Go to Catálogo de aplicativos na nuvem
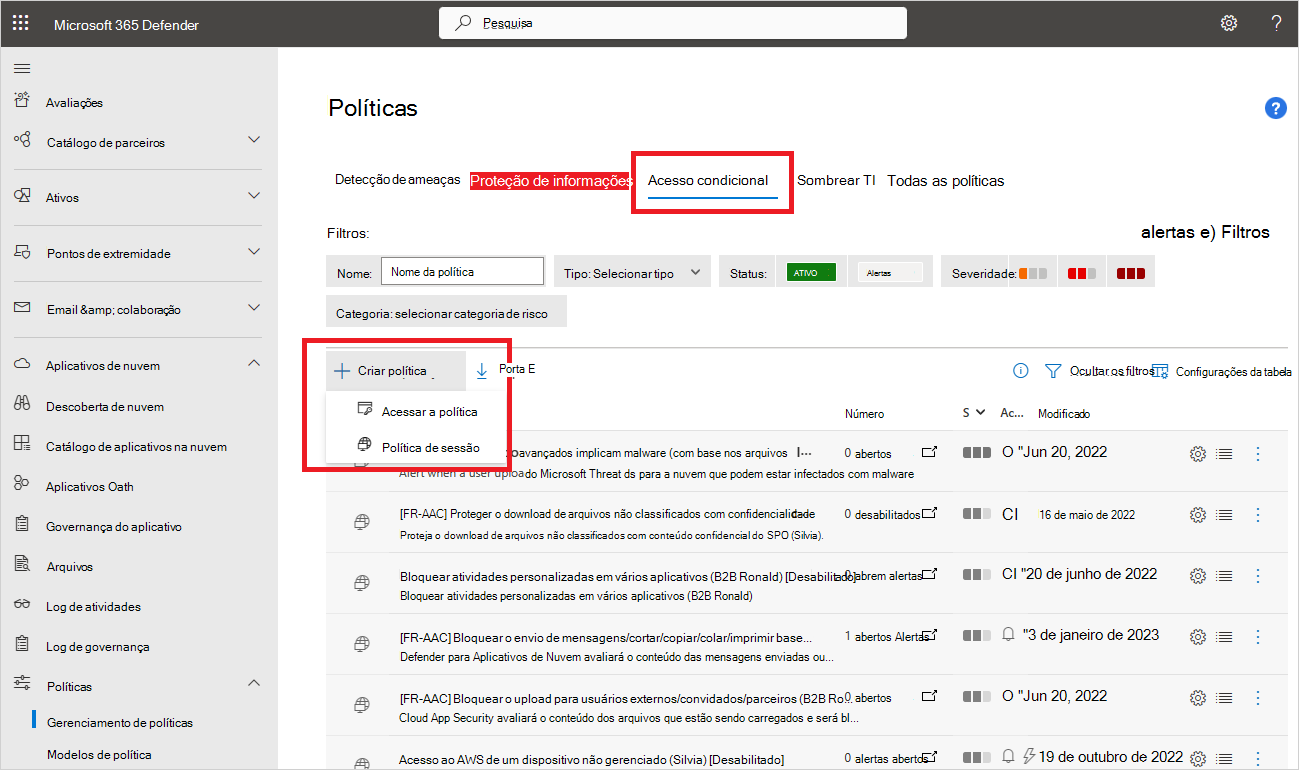 click(x=136, y=447)
